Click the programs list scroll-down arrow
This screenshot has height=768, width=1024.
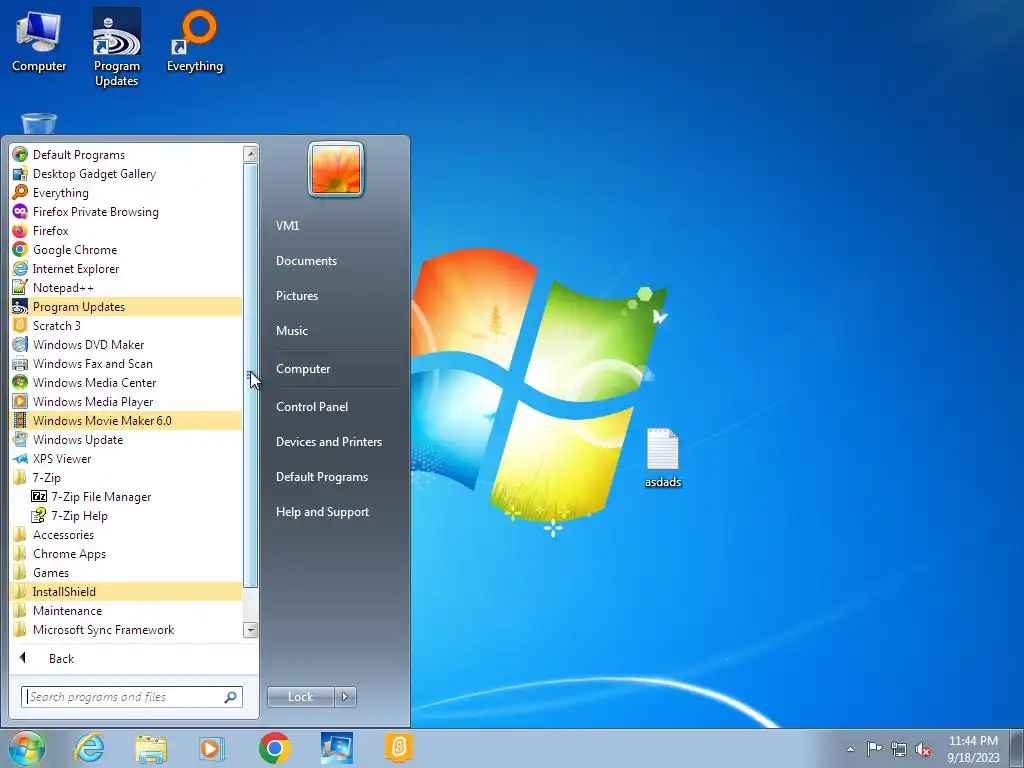click(250, 630)
